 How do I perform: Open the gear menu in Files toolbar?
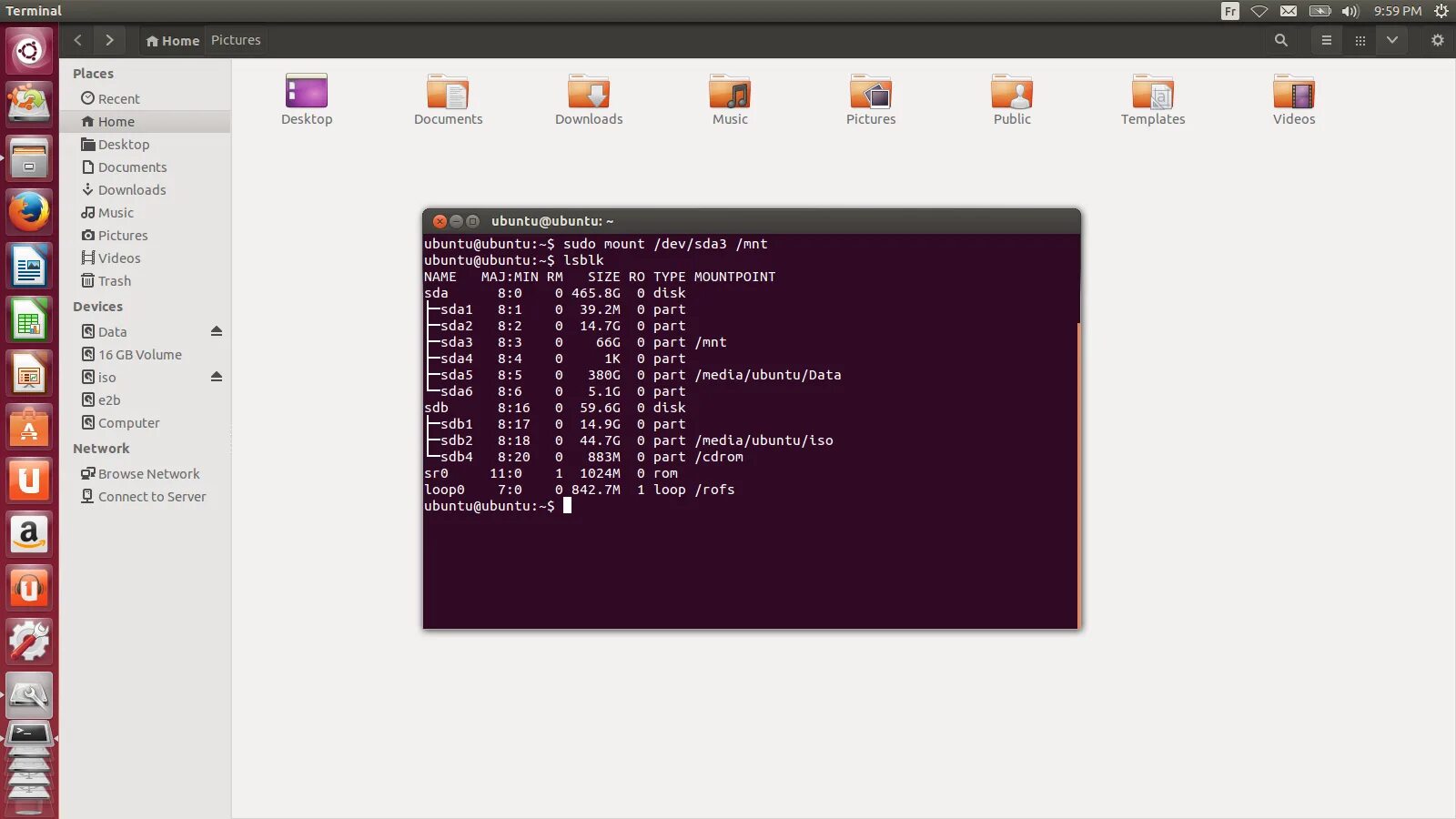click(1438, 40)
